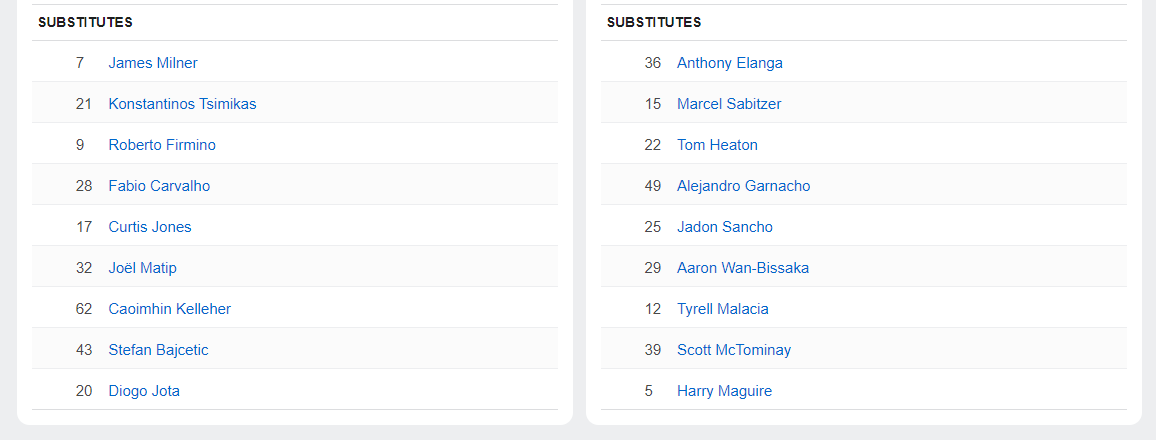Open Fabio Carvalho's profile link
This screenshot has width=1156, height=440.
pos(159,186)
